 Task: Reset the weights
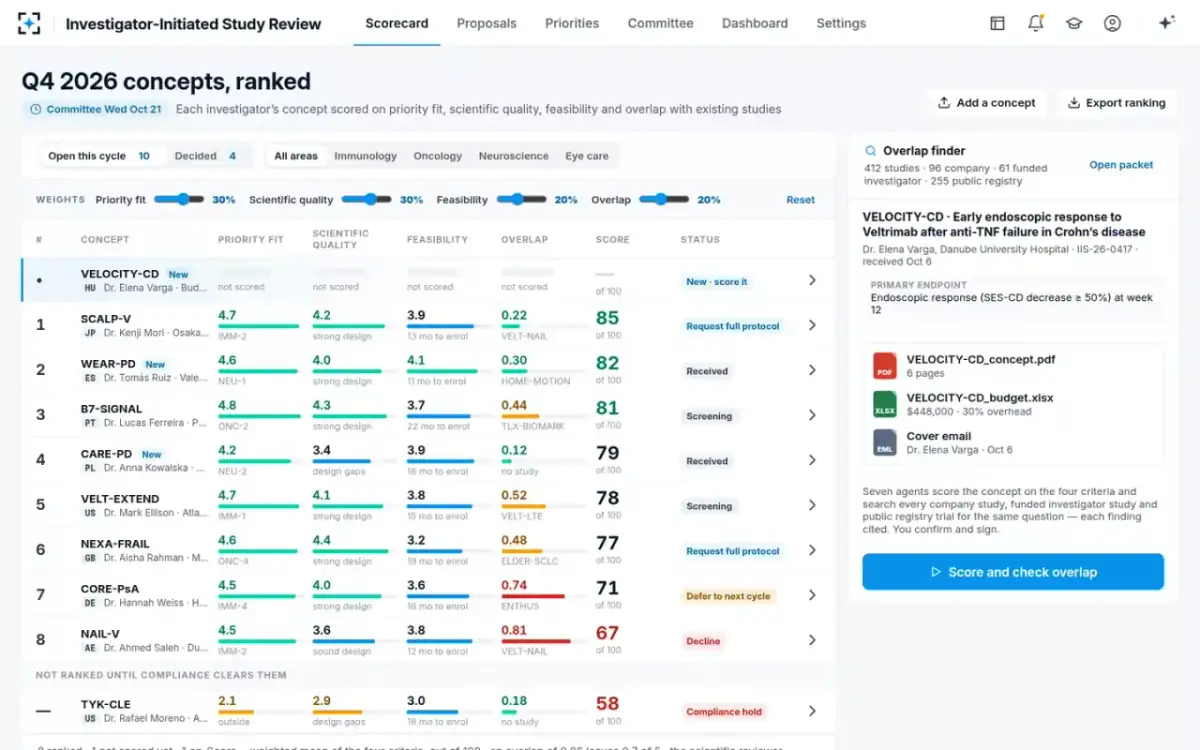(800, 200)
